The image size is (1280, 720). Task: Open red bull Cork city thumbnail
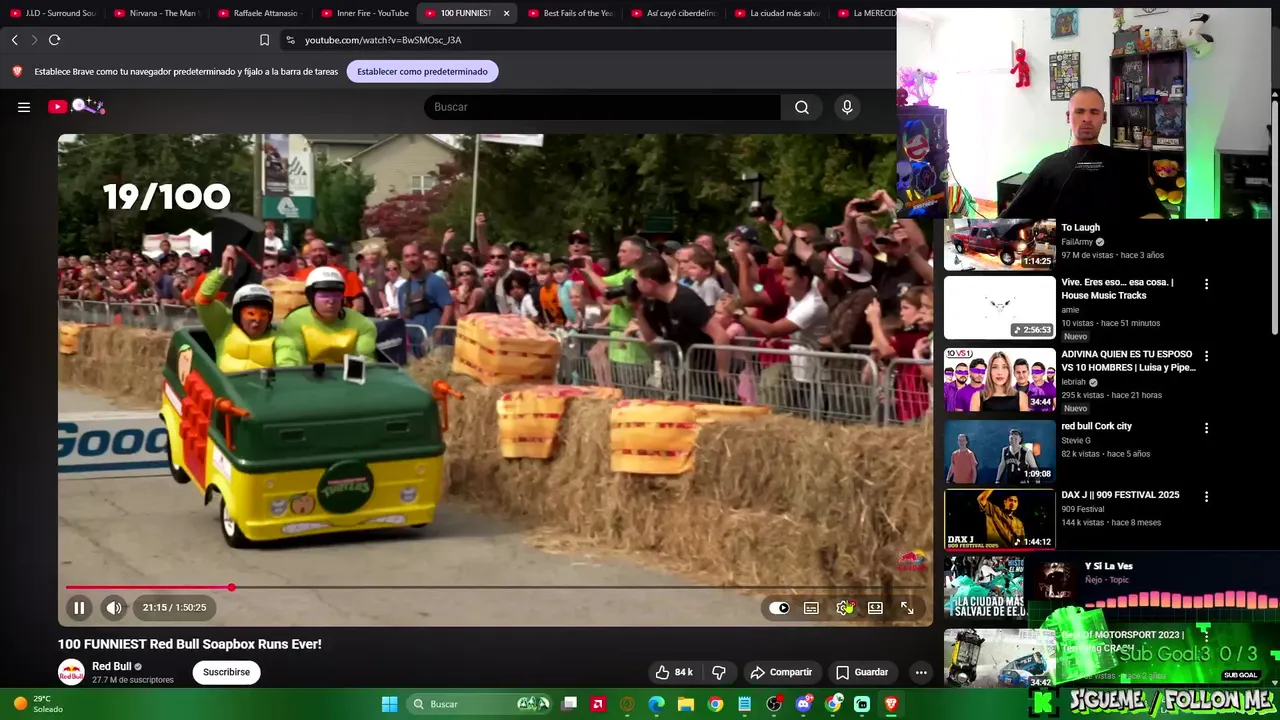coord(1000,451)
